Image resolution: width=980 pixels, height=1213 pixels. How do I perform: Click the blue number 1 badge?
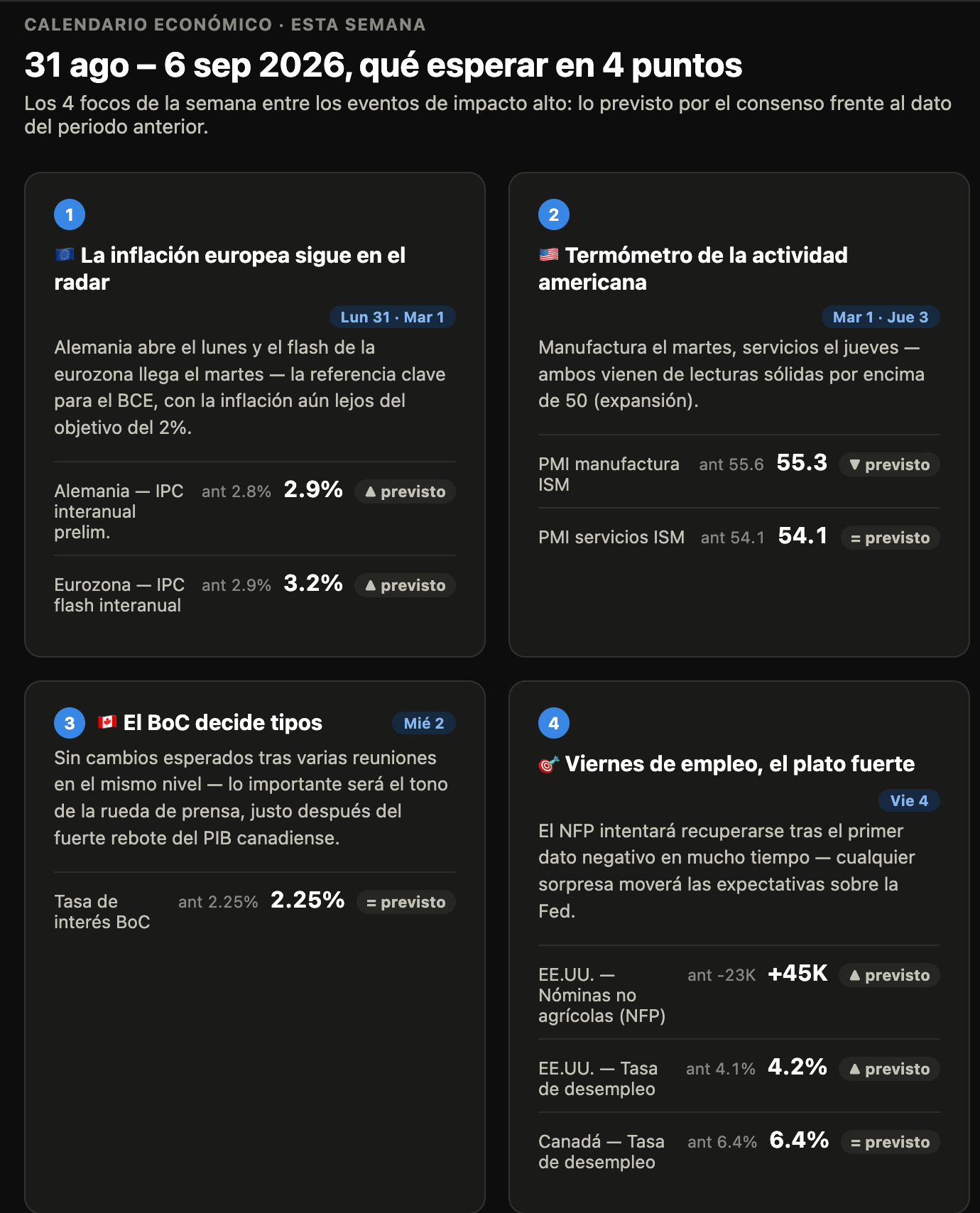click(x=70, y=214)
